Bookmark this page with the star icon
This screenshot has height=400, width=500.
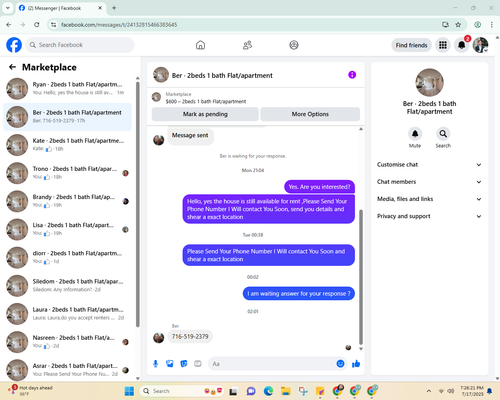pyautogui.click(x=458, y=25)
